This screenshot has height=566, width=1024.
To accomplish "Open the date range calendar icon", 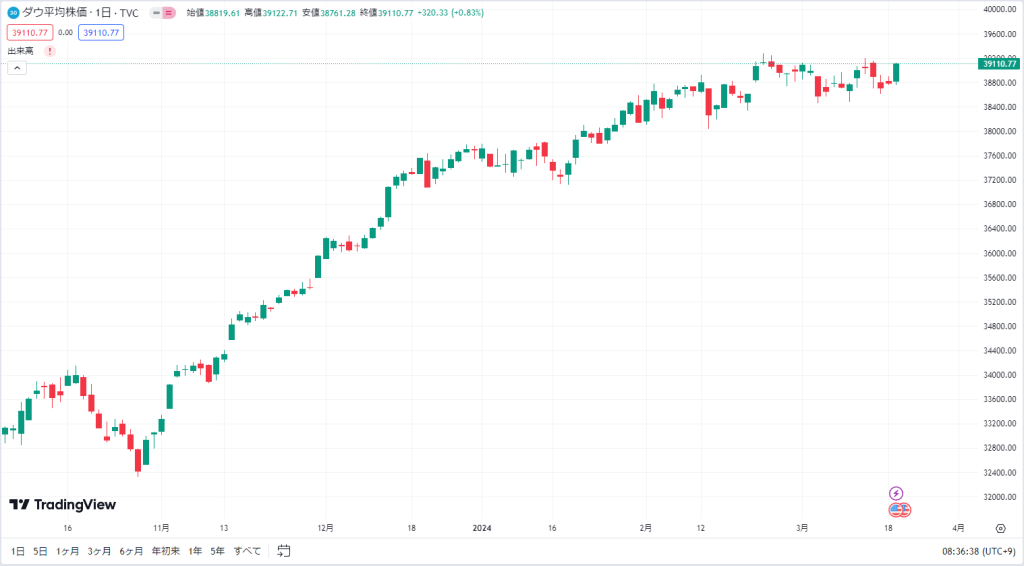I will (x=283, y=551).
